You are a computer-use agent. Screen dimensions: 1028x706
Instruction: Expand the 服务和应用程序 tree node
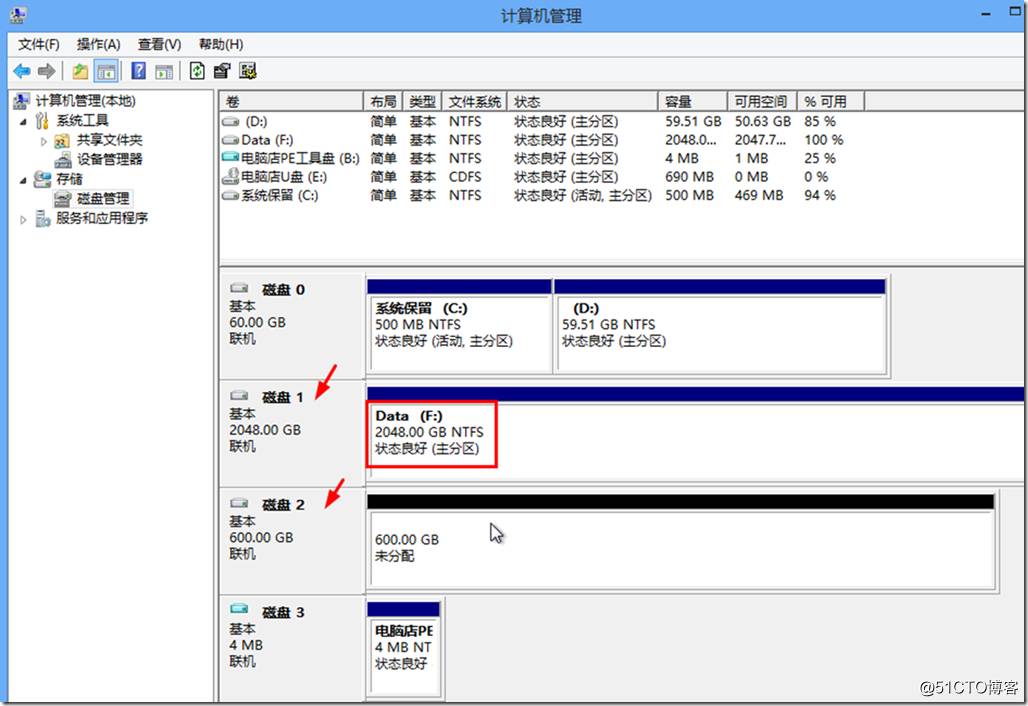[x=24, y=219]
